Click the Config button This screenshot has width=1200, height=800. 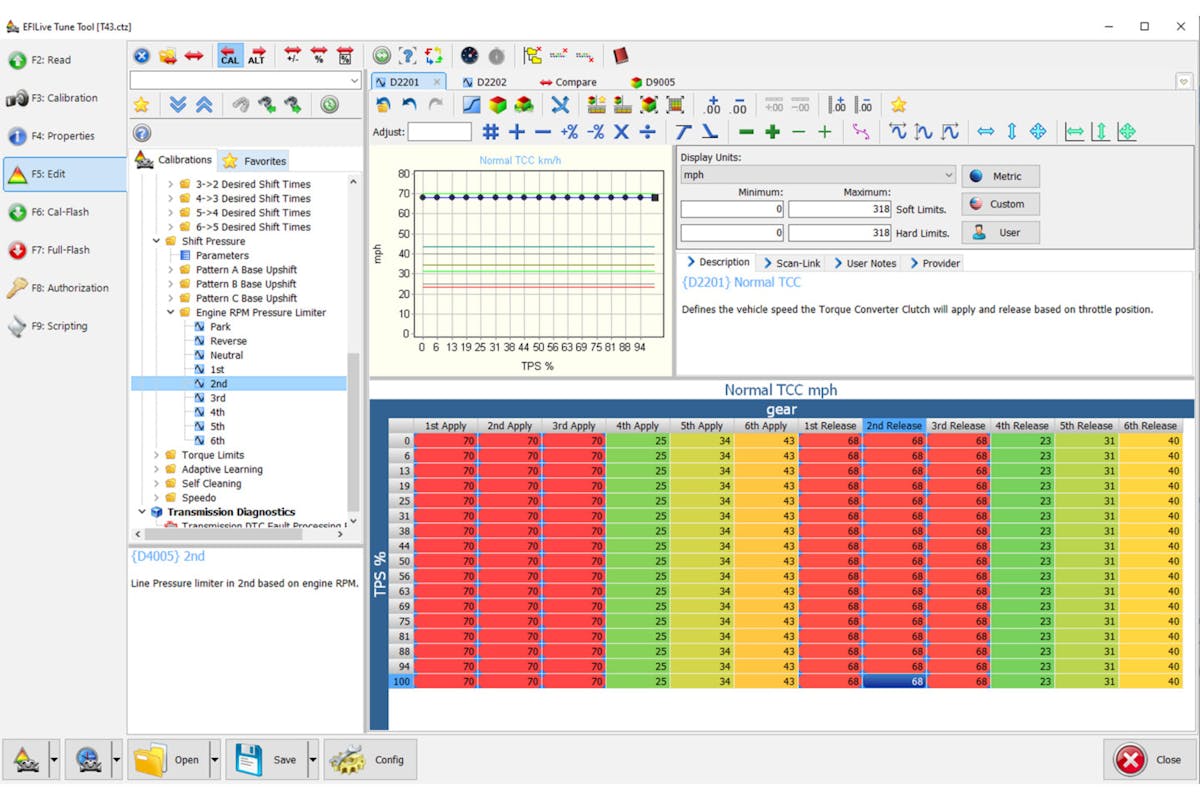370,760
